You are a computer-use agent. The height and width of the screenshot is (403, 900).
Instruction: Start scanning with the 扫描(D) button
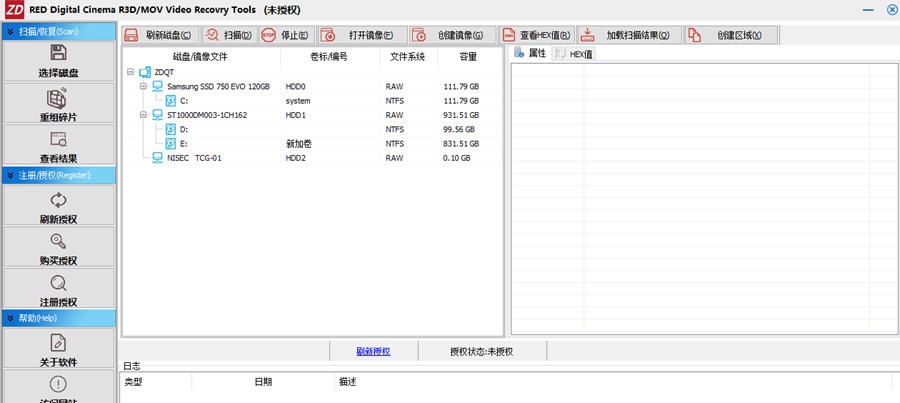click(x=230, y=35)
